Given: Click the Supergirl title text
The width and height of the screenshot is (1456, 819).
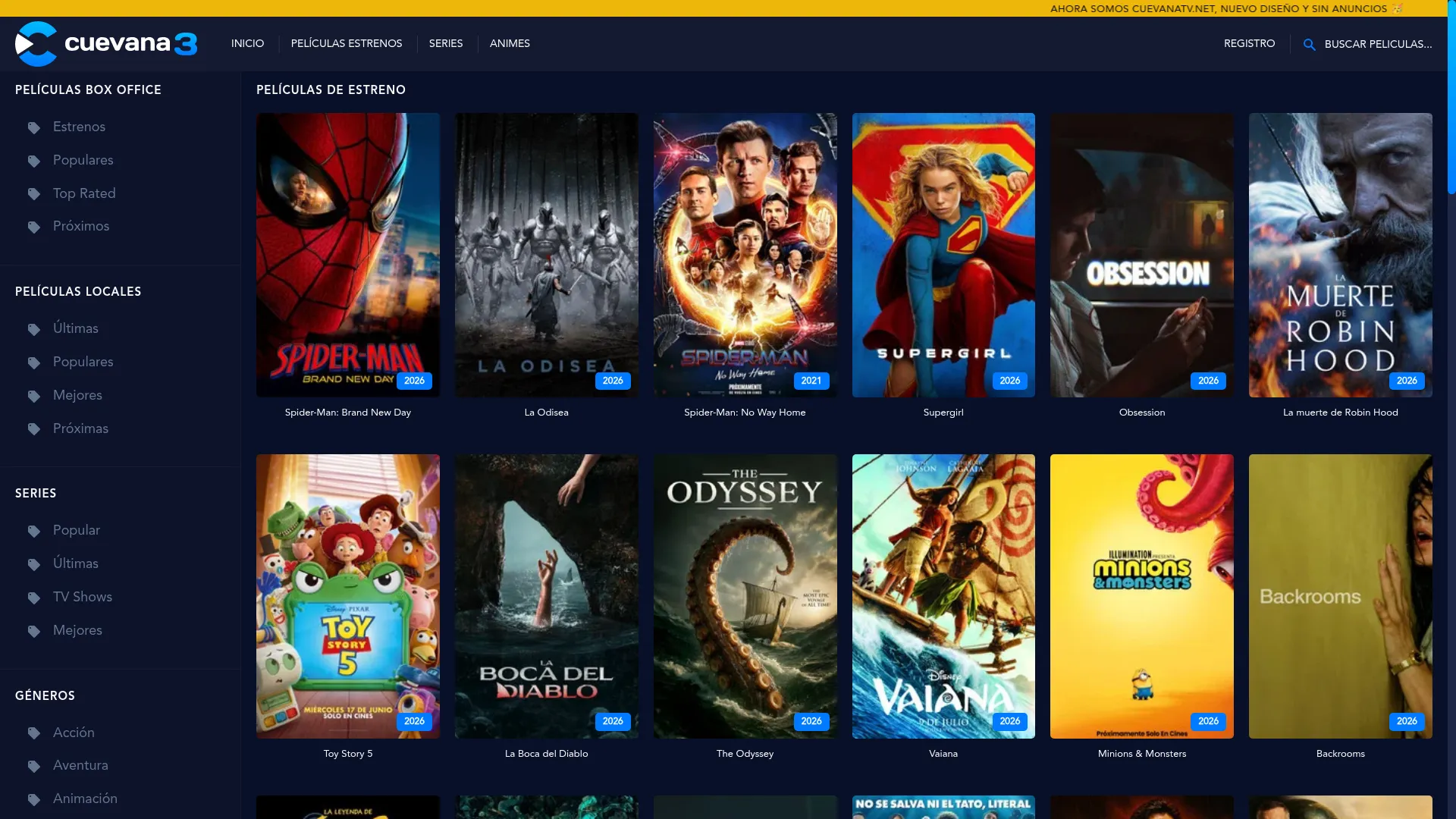Looking at the screenshot, I should (x=943, y=413).
